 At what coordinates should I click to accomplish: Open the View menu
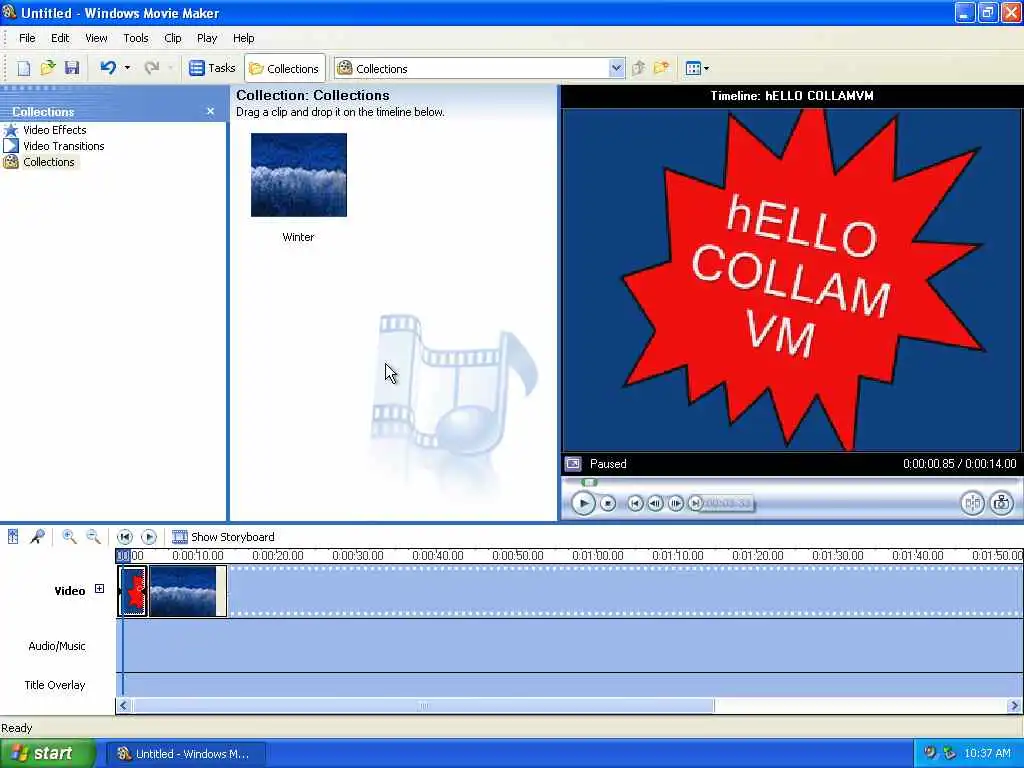[x=96, y=38]
